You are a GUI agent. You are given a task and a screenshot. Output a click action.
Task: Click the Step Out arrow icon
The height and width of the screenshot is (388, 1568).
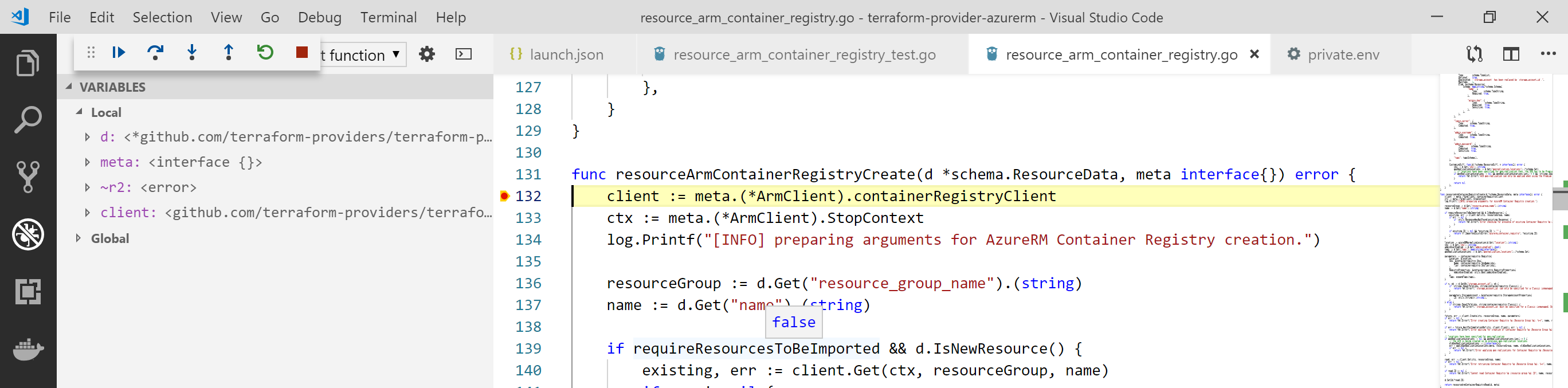(x=228, y=53)
